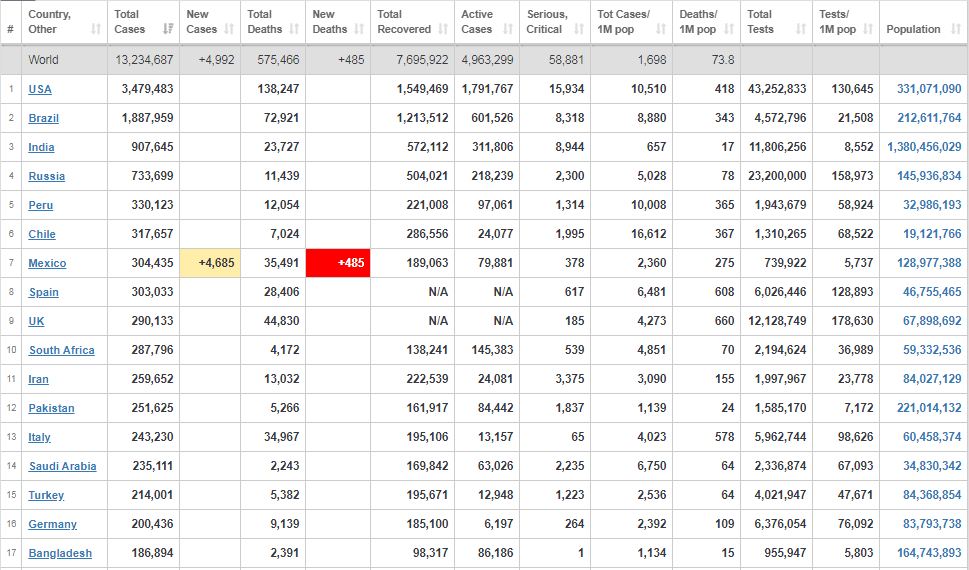Screen dimensions: 969x570
Task: Sort by Total Cases column arrows
Action: click(168, 29)
